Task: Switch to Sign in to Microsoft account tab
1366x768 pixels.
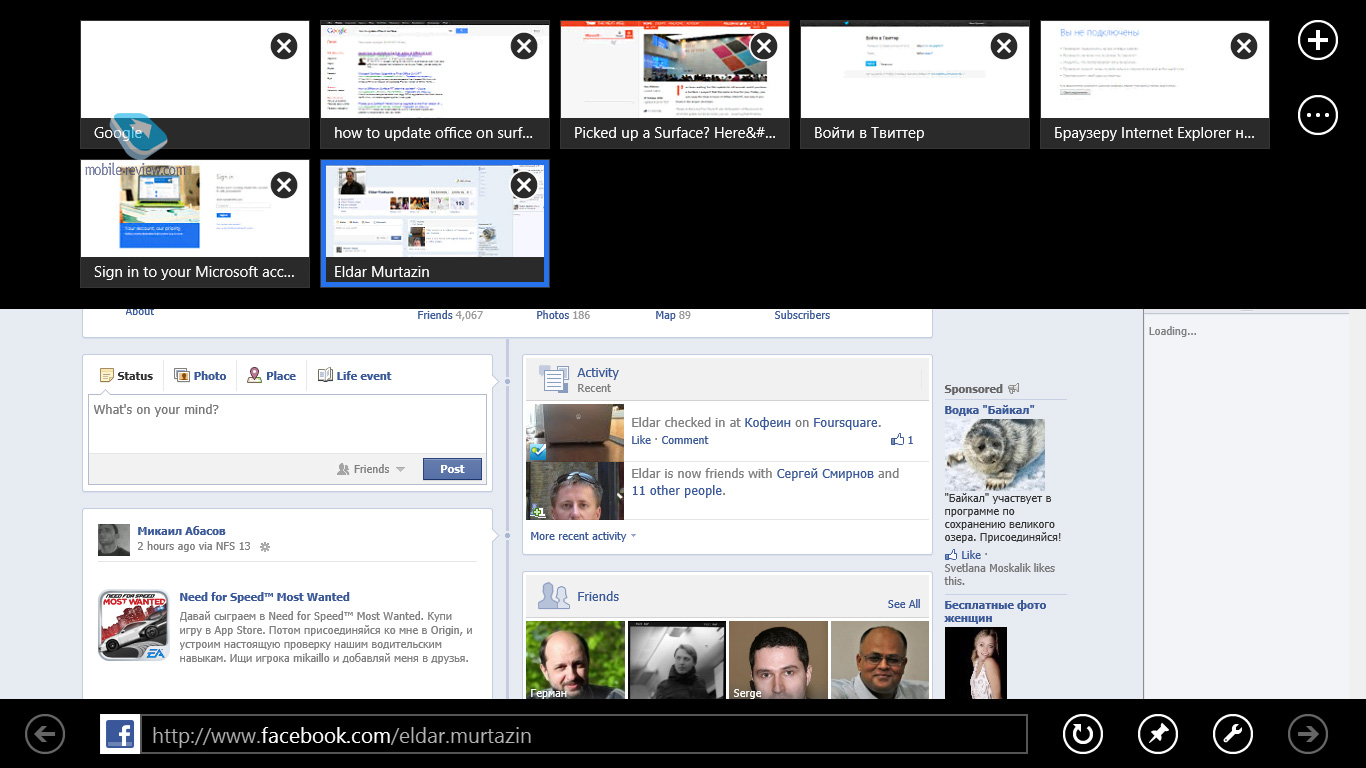Action: 194,224
